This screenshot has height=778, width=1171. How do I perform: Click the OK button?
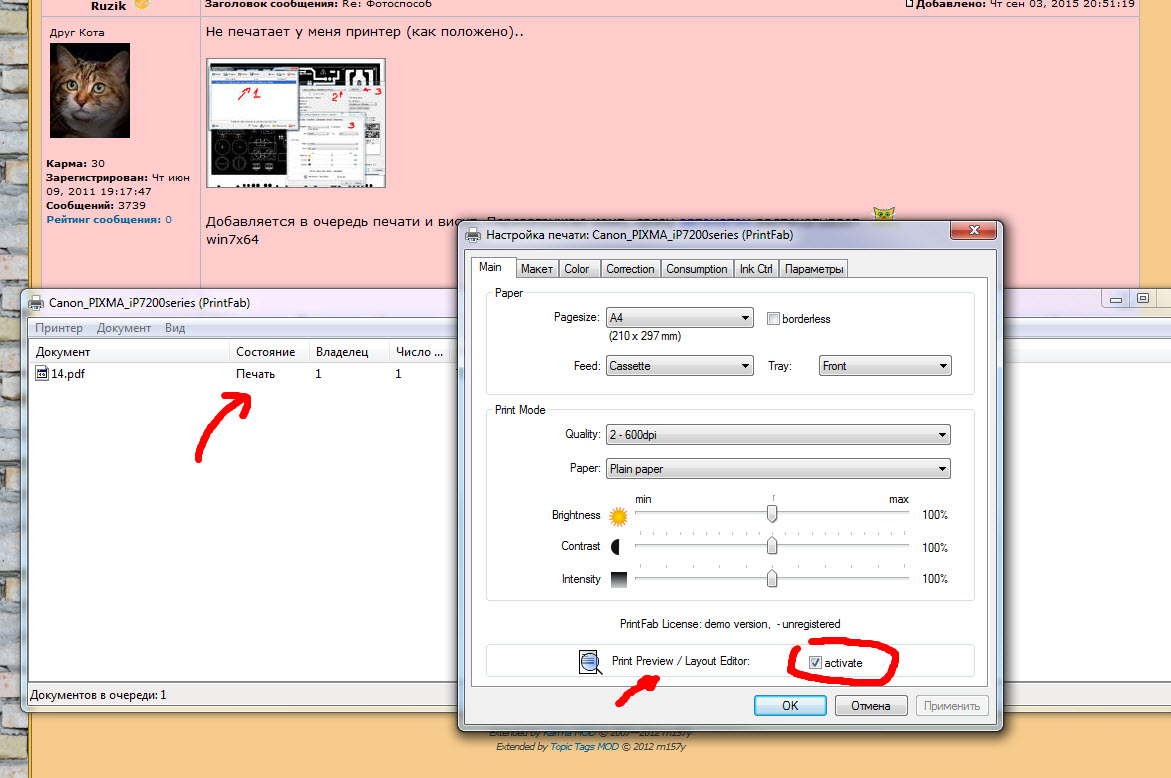click(x=790, y=706)
